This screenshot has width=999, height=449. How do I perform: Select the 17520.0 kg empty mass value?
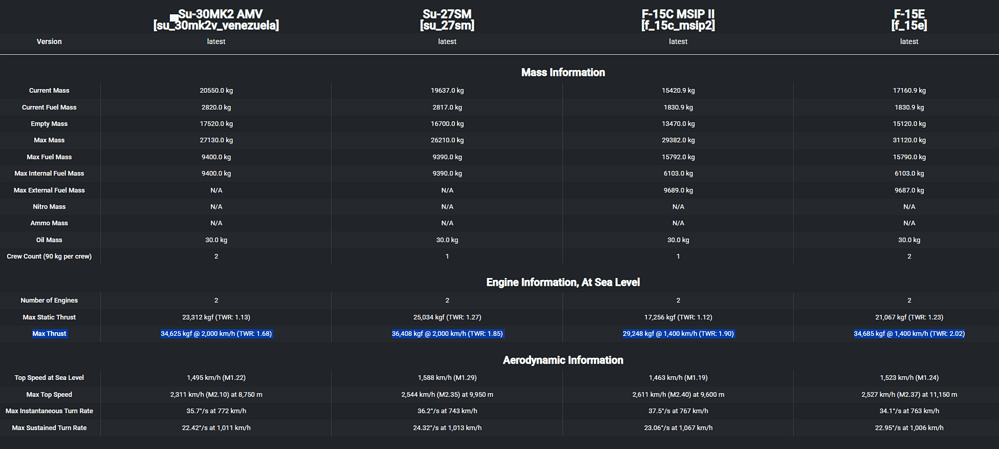216,124
